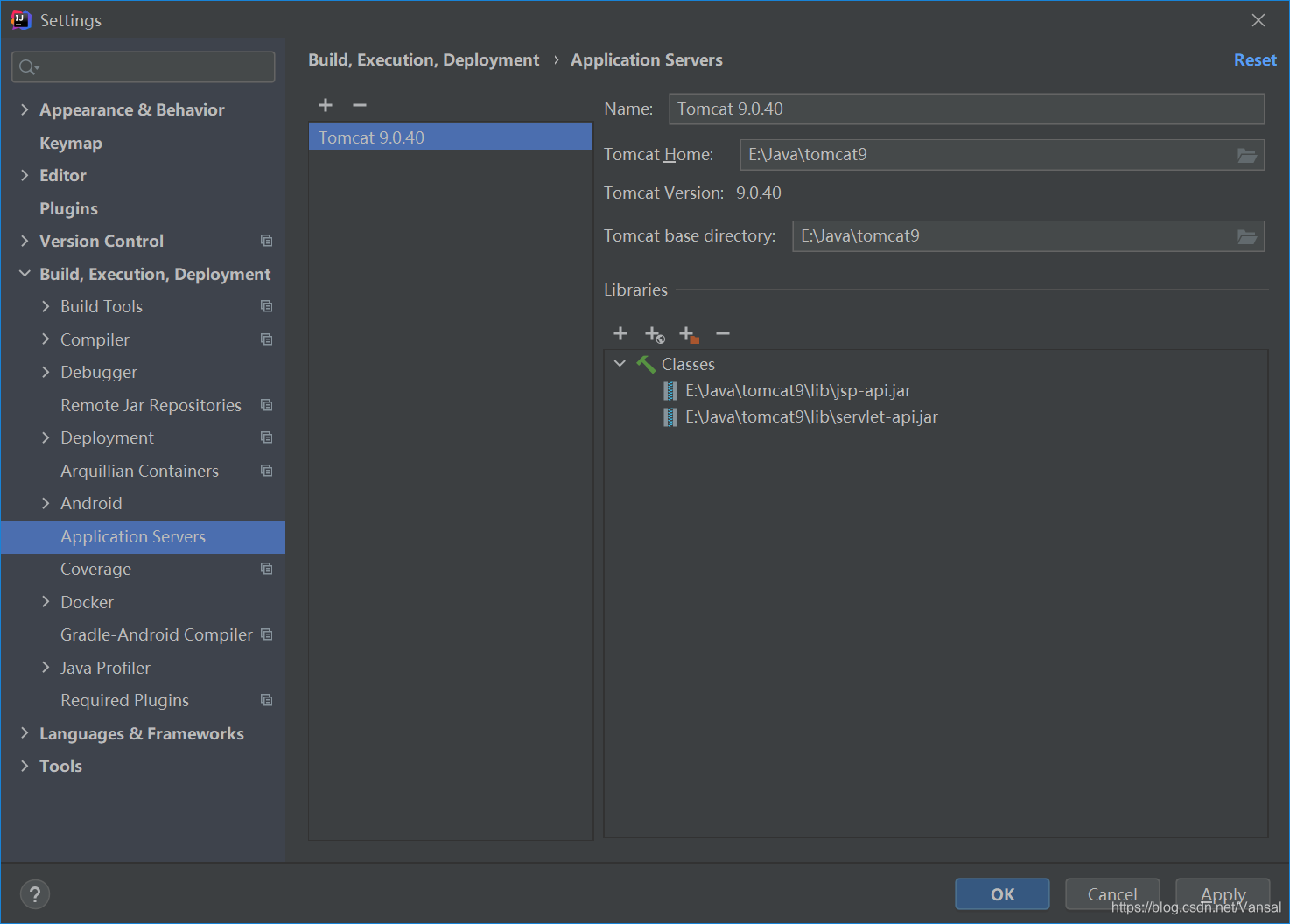This screenshot has width=1290, height=924.
Task: Open help with question mark button
Action: coord(35,894)
